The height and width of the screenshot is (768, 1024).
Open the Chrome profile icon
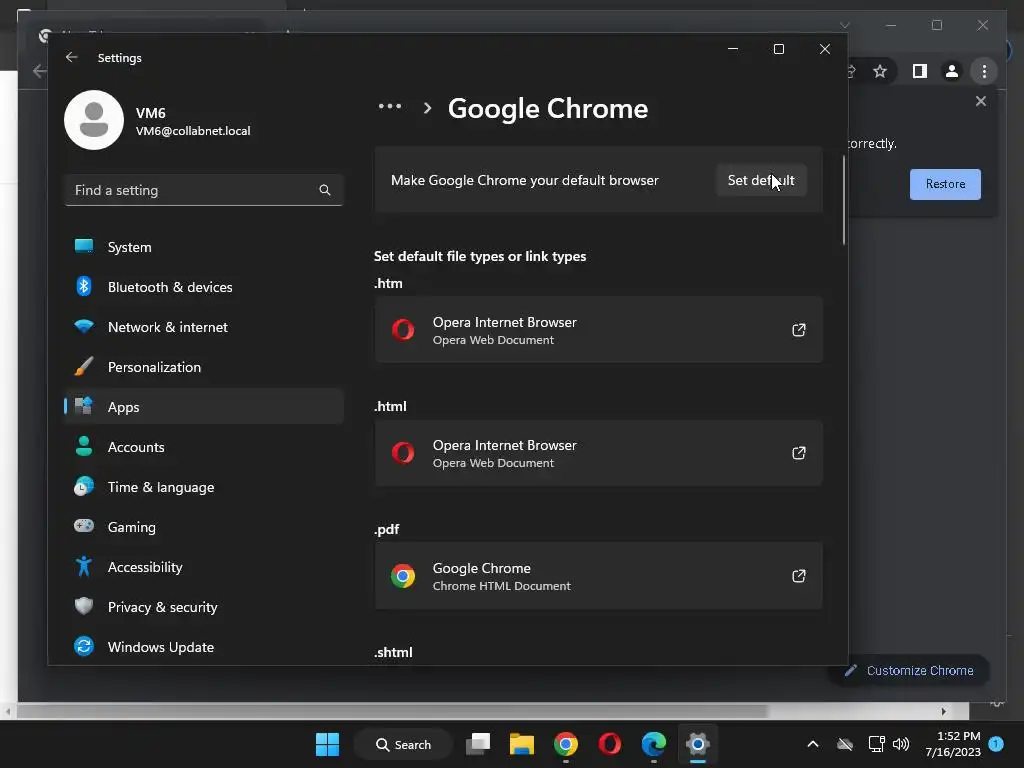point(952,71)
